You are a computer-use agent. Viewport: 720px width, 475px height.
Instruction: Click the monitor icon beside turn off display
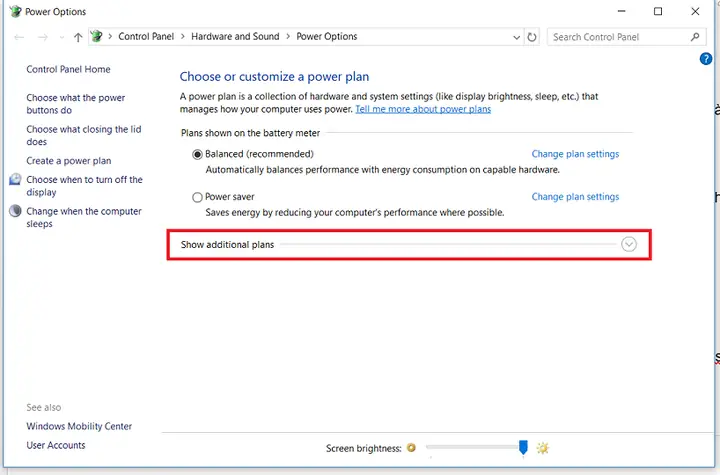16,179
